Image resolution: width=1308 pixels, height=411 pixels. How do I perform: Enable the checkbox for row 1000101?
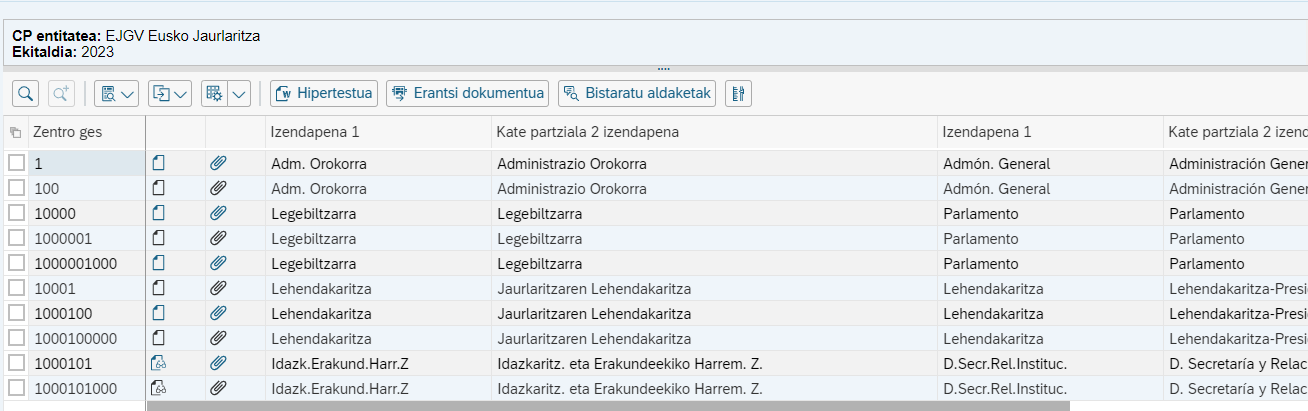(16, 363)
